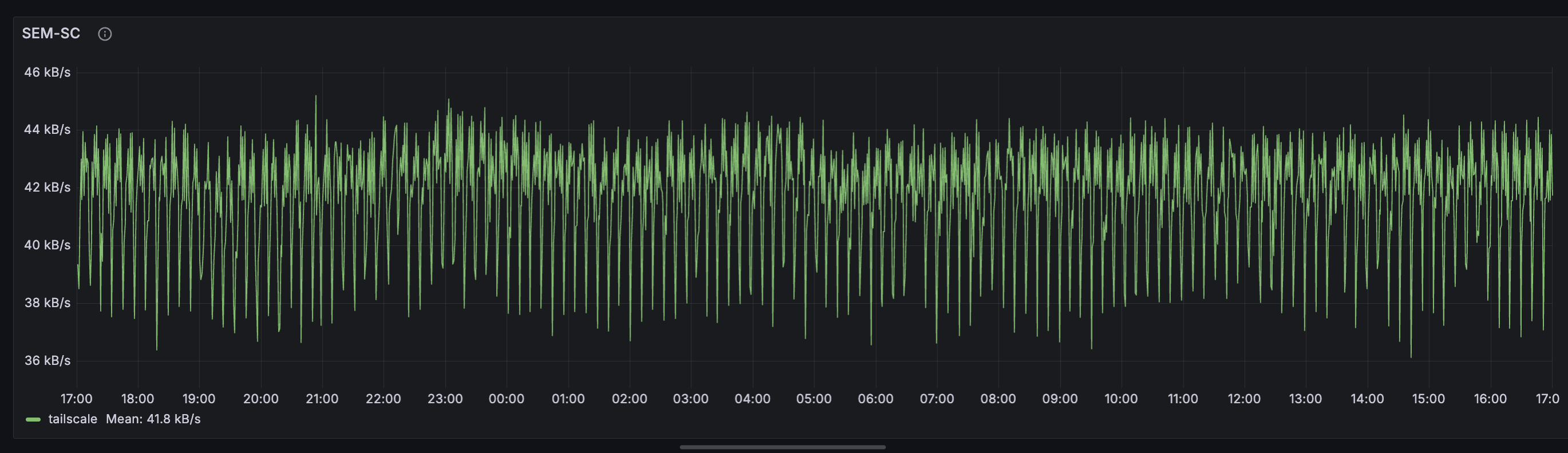Click the 04:00 time axis label
The height and width of the screenshot is (453, 1568).
click(x=753, y=399)
